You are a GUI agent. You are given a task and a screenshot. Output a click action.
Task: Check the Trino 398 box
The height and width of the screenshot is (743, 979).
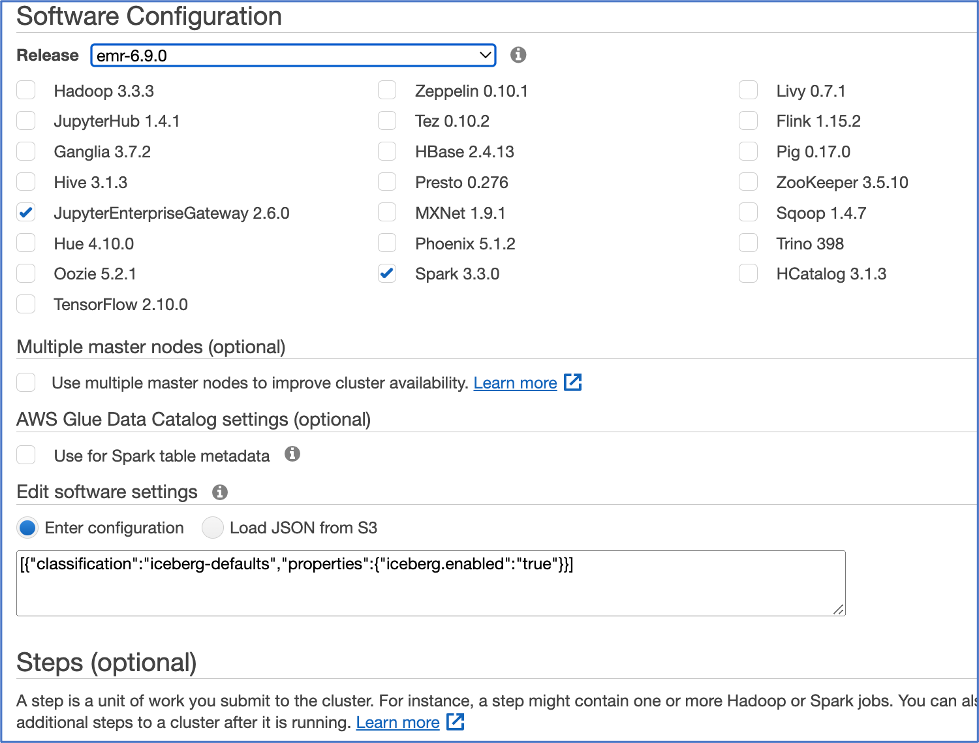click(x=749, y=243)
